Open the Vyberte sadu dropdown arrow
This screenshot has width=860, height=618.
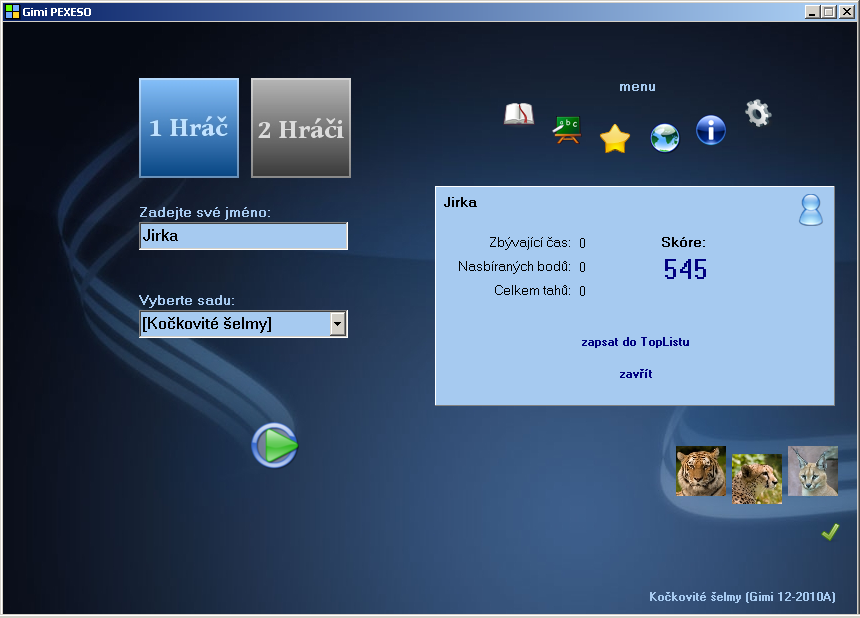click(x=338, y=324)
